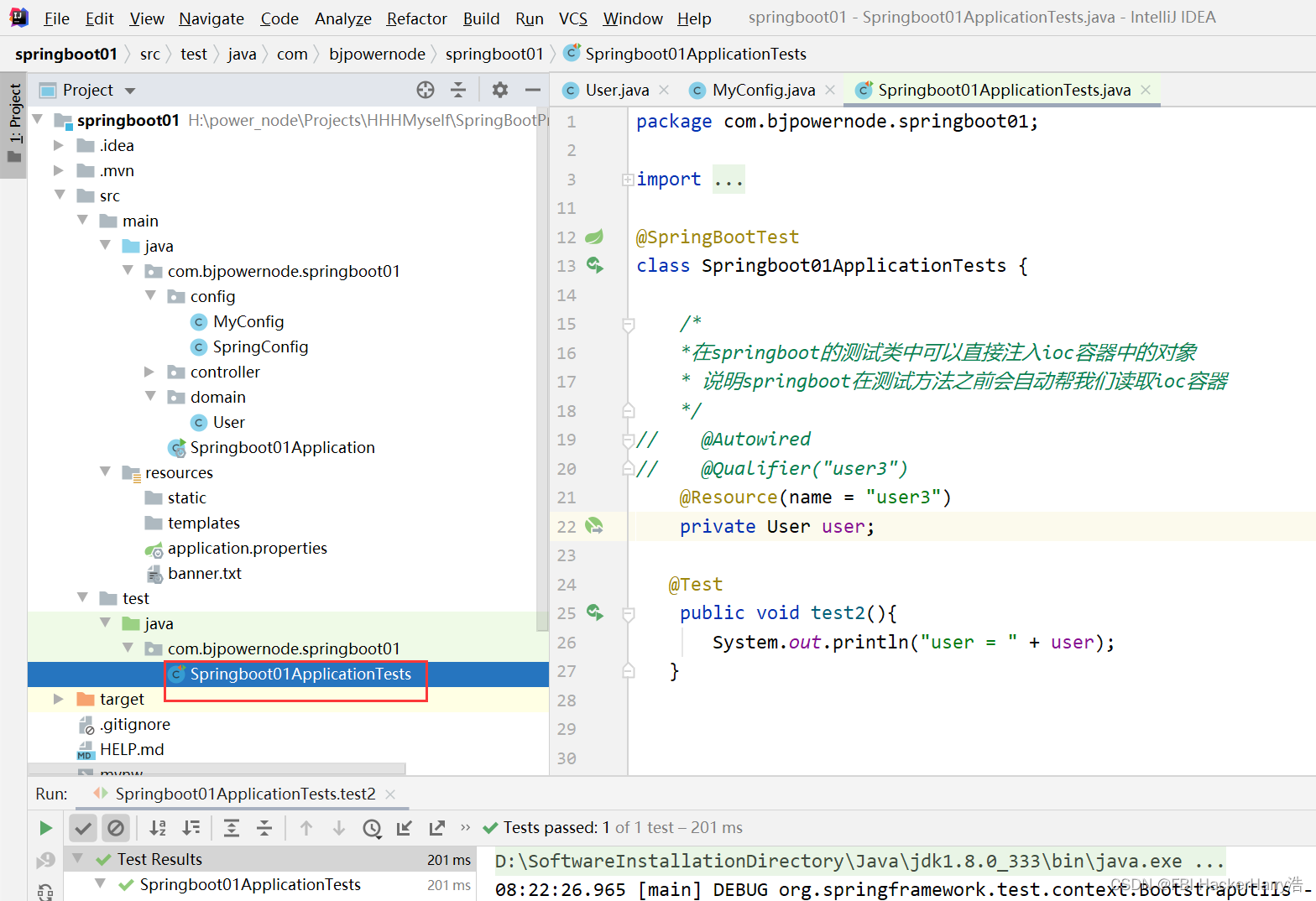Open the Refactor menu
1316x901 pixels.
pos(416,18)
